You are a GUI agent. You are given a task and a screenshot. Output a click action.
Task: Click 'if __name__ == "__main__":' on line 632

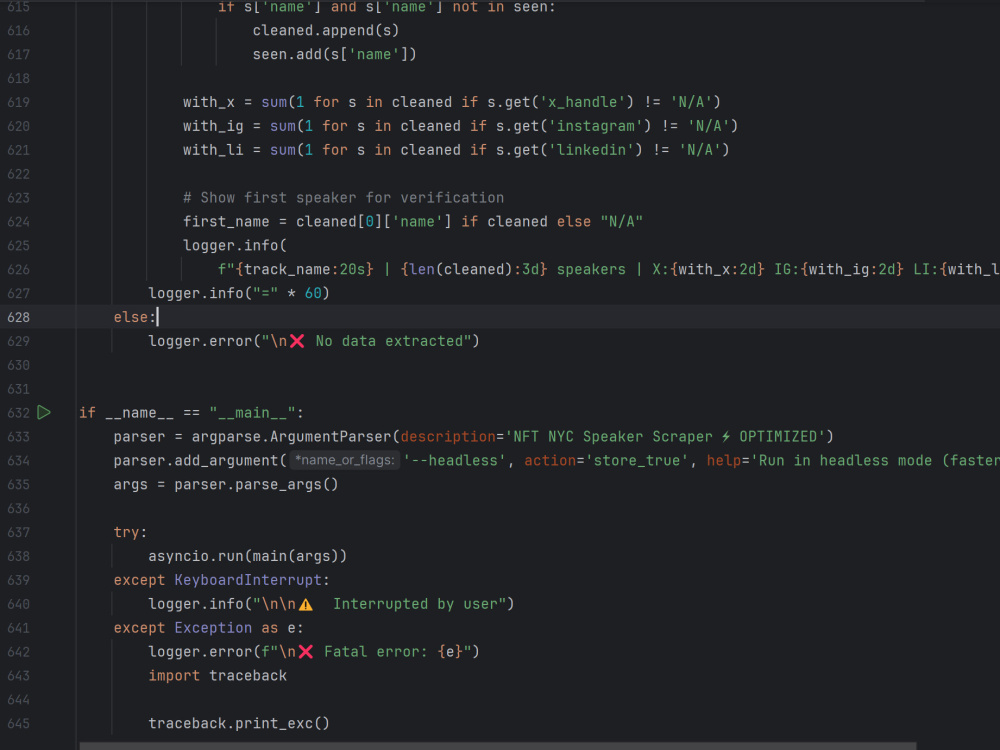[x=191, y=413]
